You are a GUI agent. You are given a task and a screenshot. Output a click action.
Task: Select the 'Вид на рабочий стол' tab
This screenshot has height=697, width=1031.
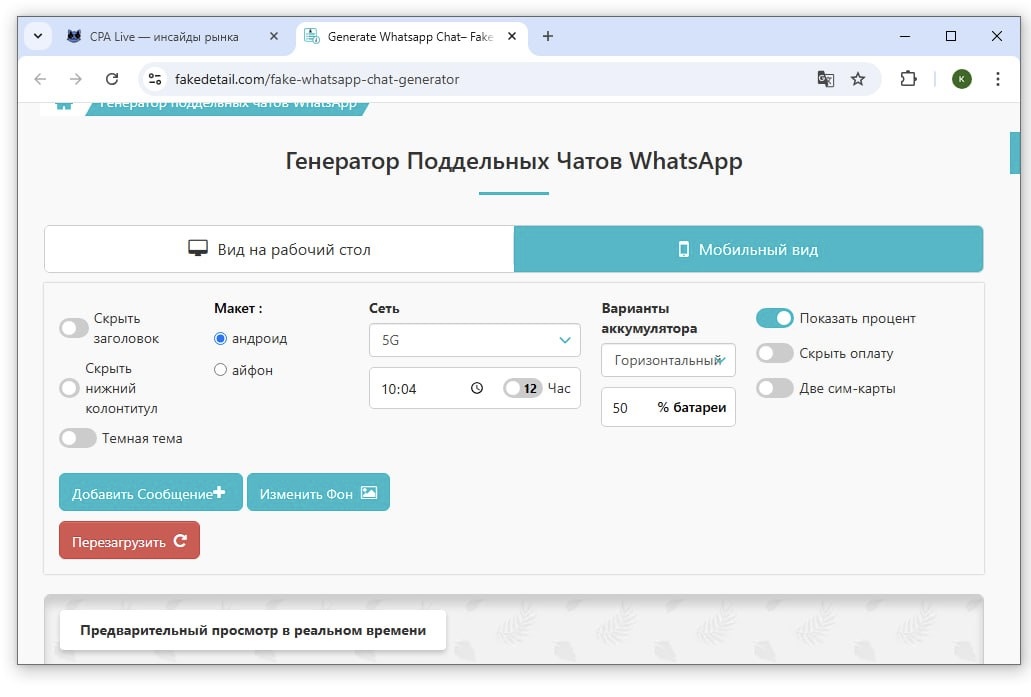coord(279,249)
